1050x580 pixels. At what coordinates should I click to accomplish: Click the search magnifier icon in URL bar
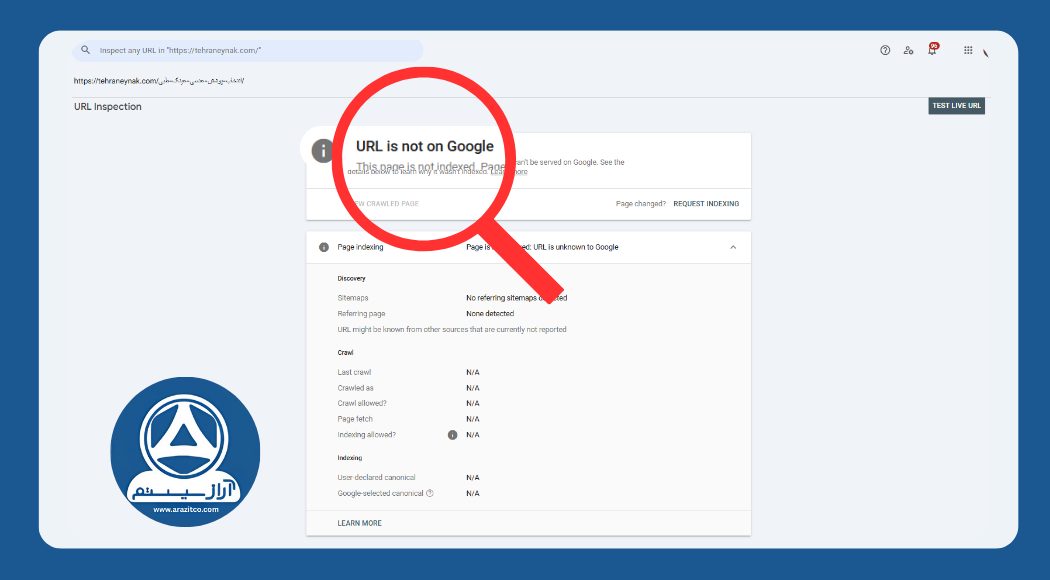tap(86, 50)
